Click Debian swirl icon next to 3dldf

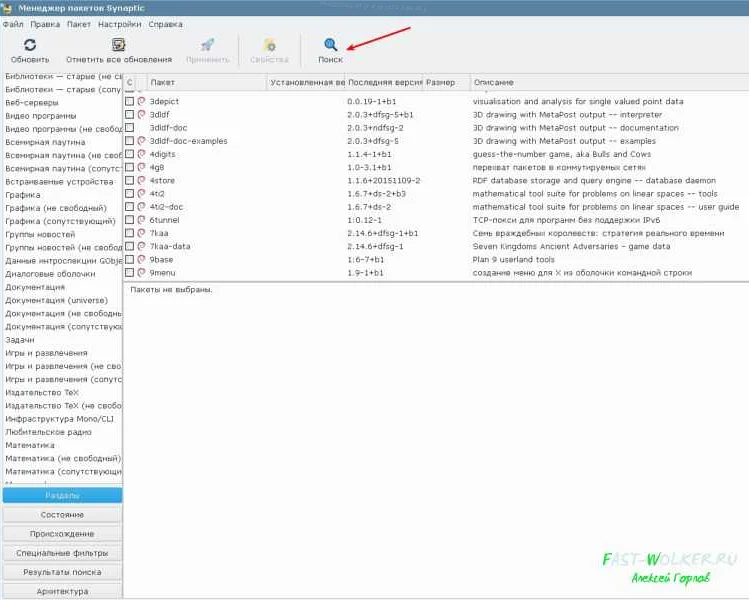[x=141, y=115]
